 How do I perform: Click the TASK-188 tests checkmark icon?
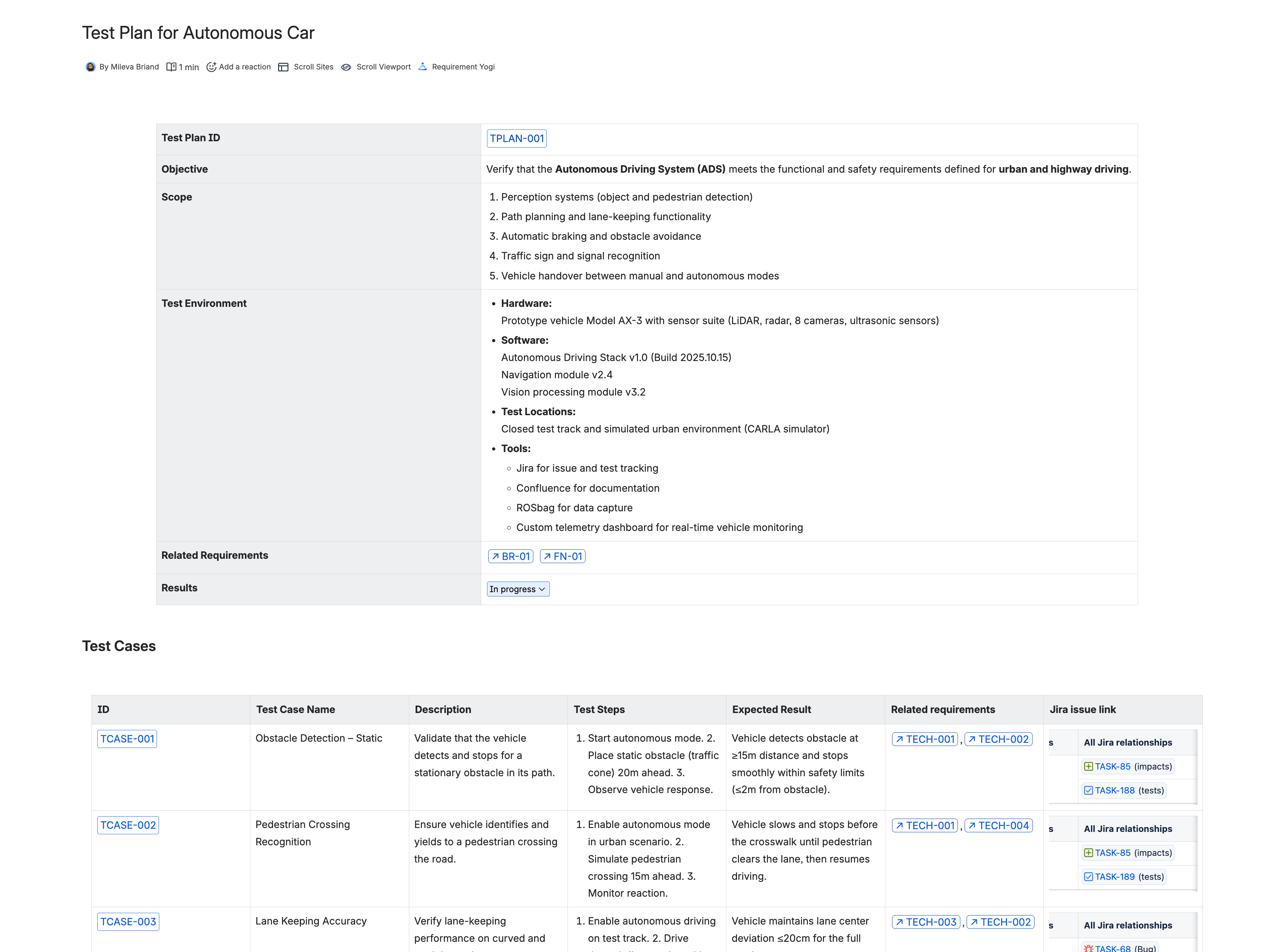coord(1089,790)
